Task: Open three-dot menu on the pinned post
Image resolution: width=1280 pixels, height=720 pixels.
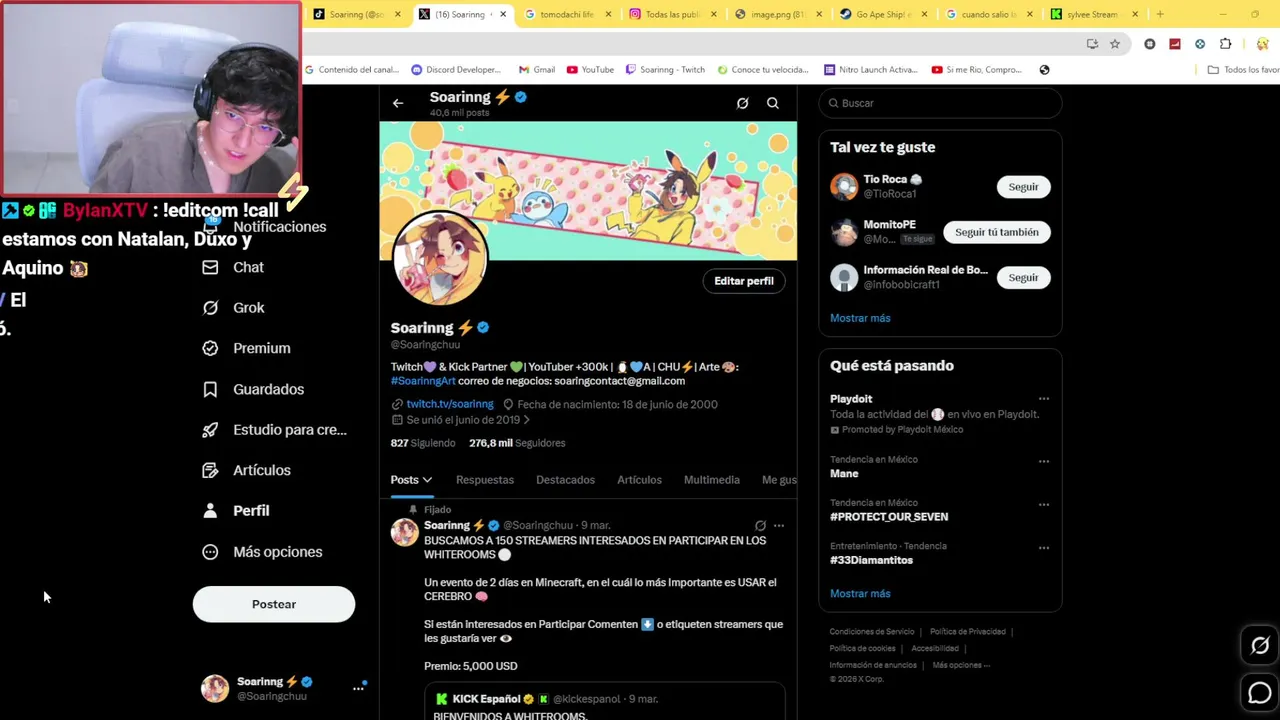Action: [x=779, y=525]
